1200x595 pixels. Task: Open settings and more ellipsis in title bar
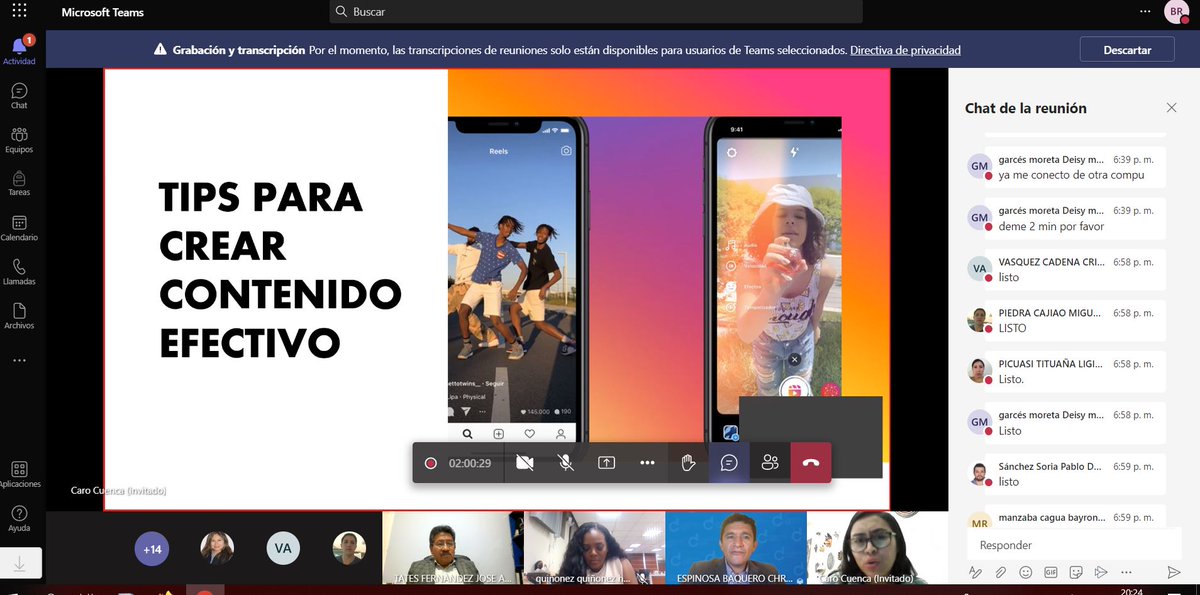pos(1145,12)
